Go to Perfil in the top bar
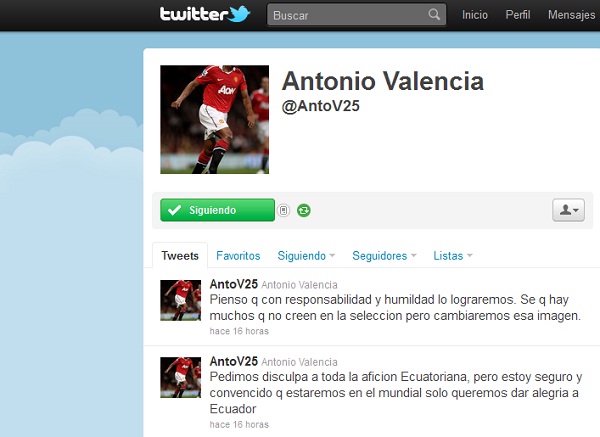 point(518,15)
